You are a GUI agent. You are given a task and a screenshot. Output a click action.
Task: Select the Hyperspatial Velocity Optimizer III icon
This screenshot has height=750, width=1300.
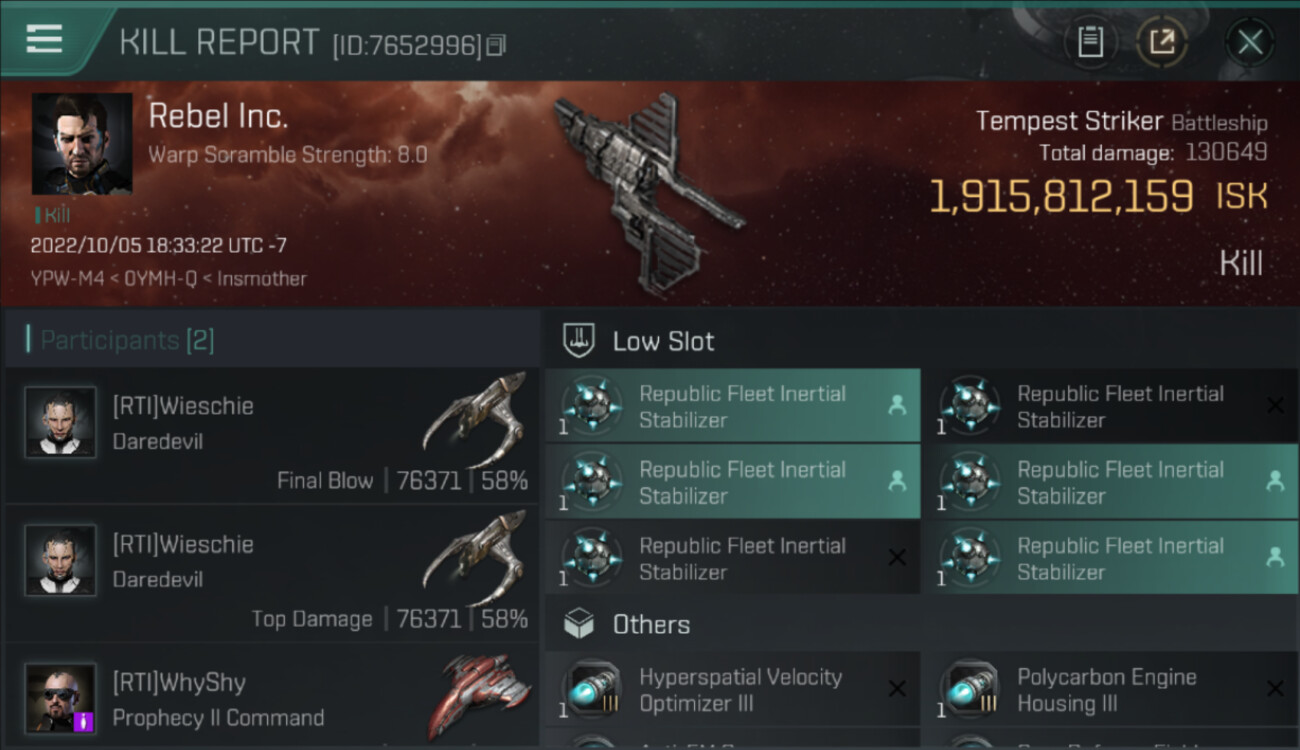pyautogui.click(x=593, y=690)
